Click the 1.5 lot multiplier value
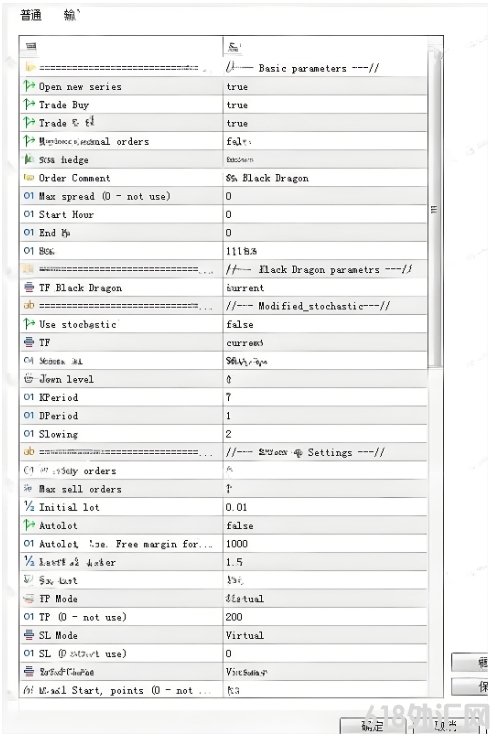 [x=234, y=562]
